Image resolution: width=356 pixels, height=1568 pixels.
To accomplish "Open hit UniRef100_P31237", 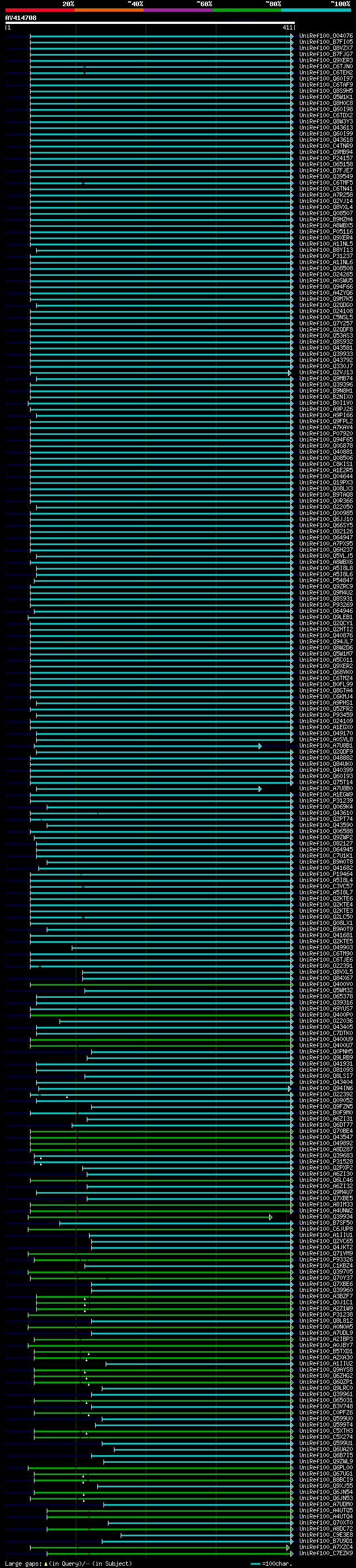I will pyautogui.click(x=325, y=256).
